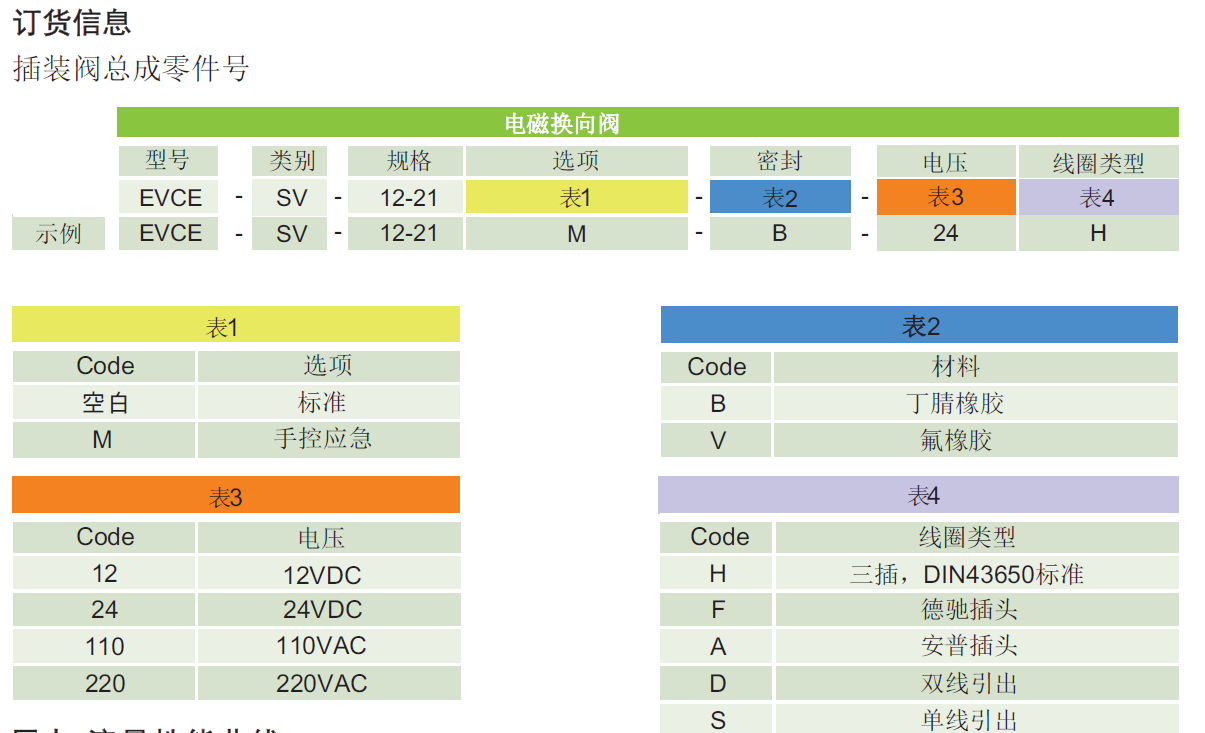Click the "德驰插头" coil type cell
1205x733 pixels.
pos(976,610)
